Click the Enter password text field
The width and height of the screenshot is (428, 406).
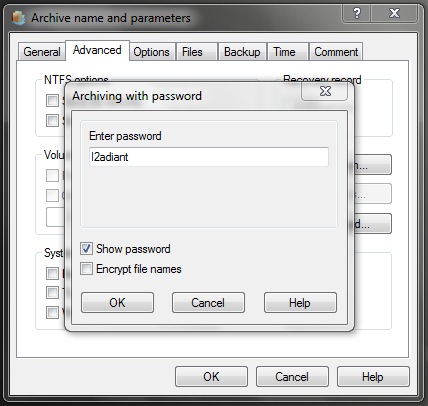pyautogui.click(x=209, y=157)
